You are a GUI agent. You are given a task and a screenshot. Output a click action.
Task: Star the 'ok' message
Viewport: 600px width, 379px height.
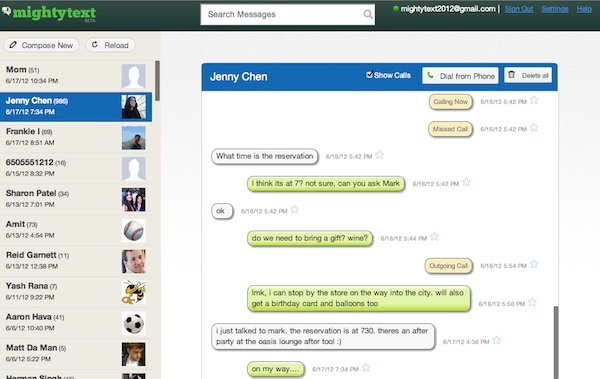click(295, 210)
